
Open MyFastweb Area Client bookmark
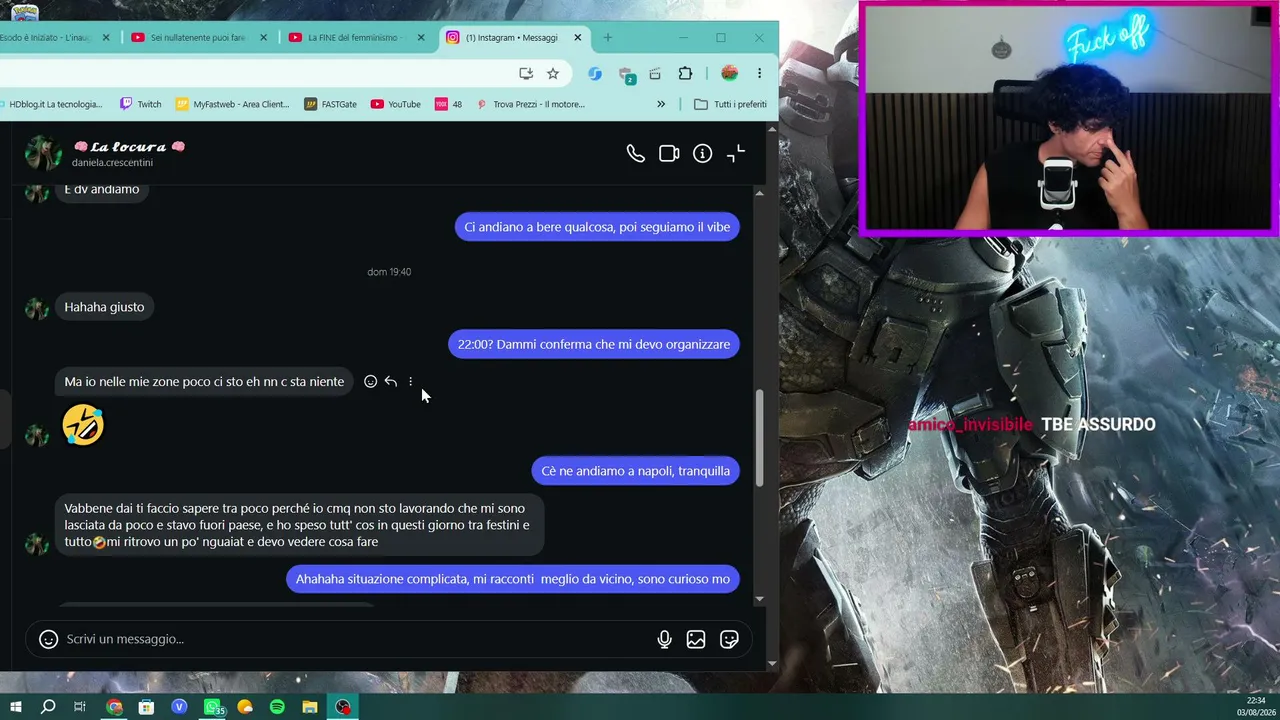[x=232, y=104]
